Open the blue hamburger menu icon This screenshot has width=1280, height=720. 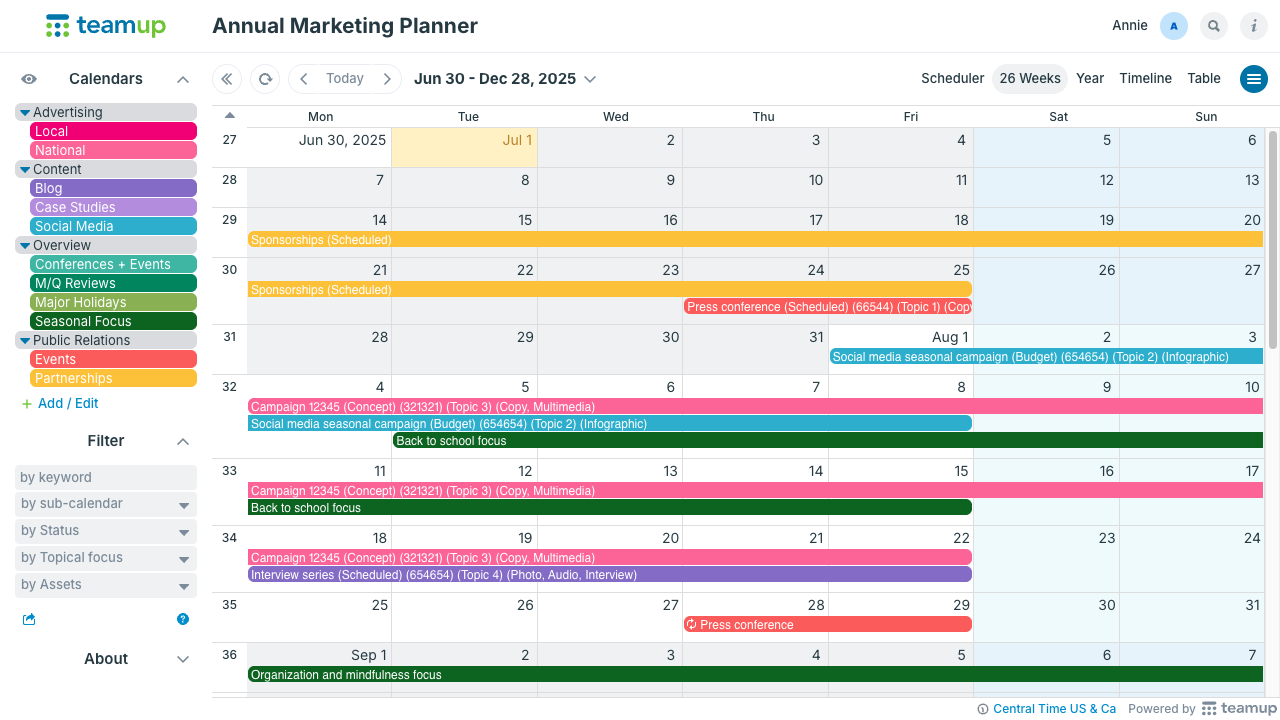tap(1254, 79)
